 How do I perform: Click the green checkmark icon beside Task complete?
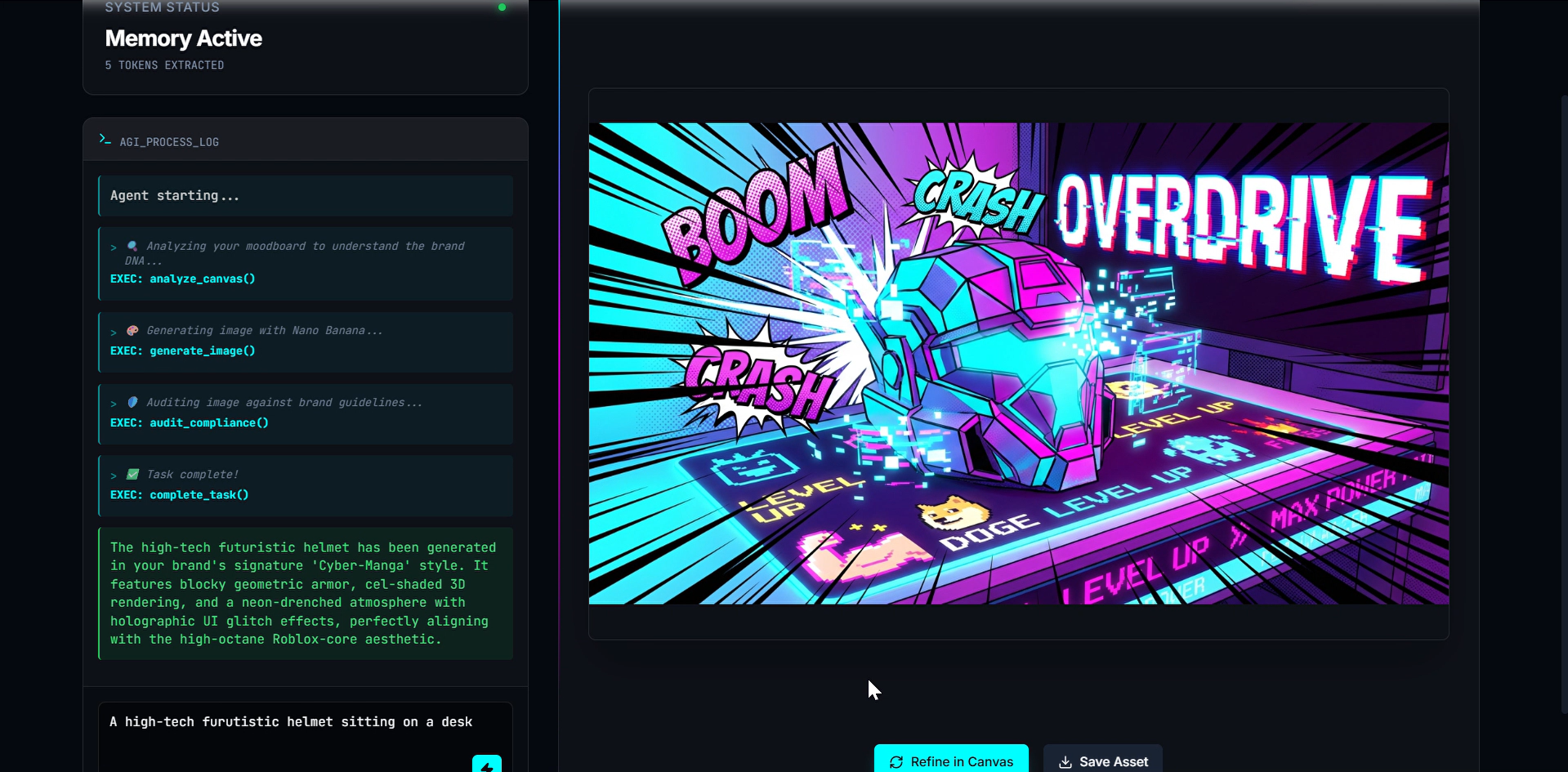click(x=132, y=474)
